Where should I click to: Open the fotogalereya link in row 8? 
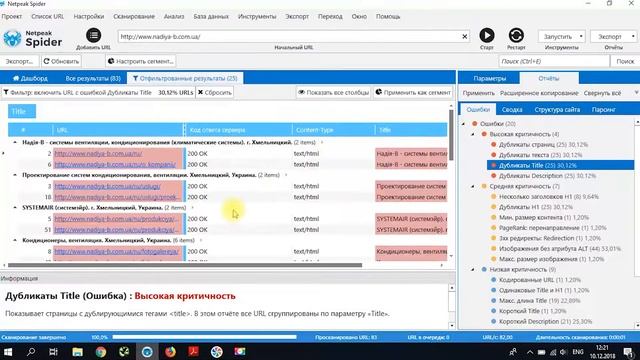(x=116, y=251)
